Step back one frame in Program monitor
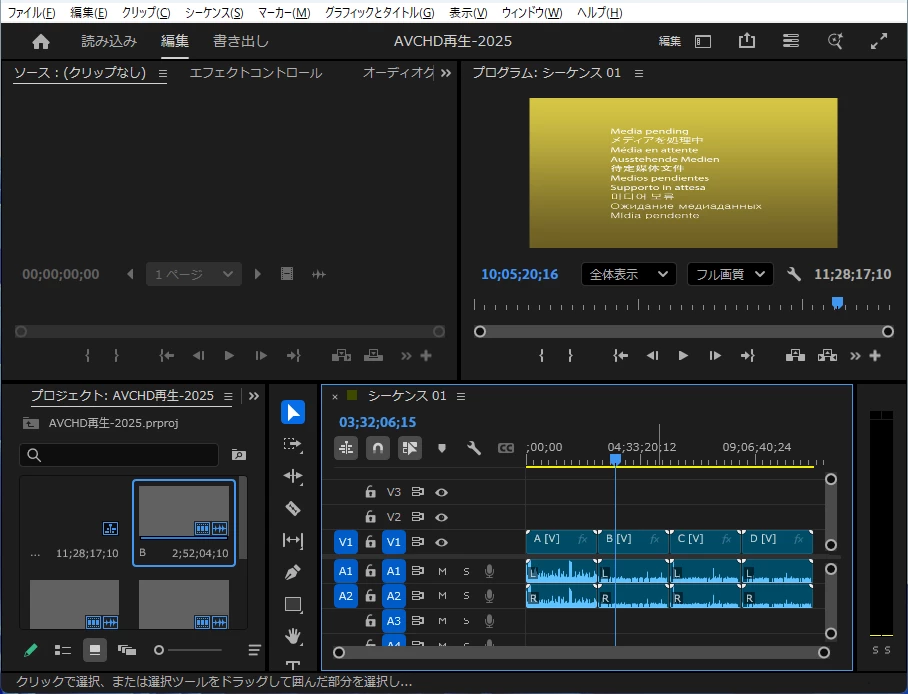 [652, 356]
